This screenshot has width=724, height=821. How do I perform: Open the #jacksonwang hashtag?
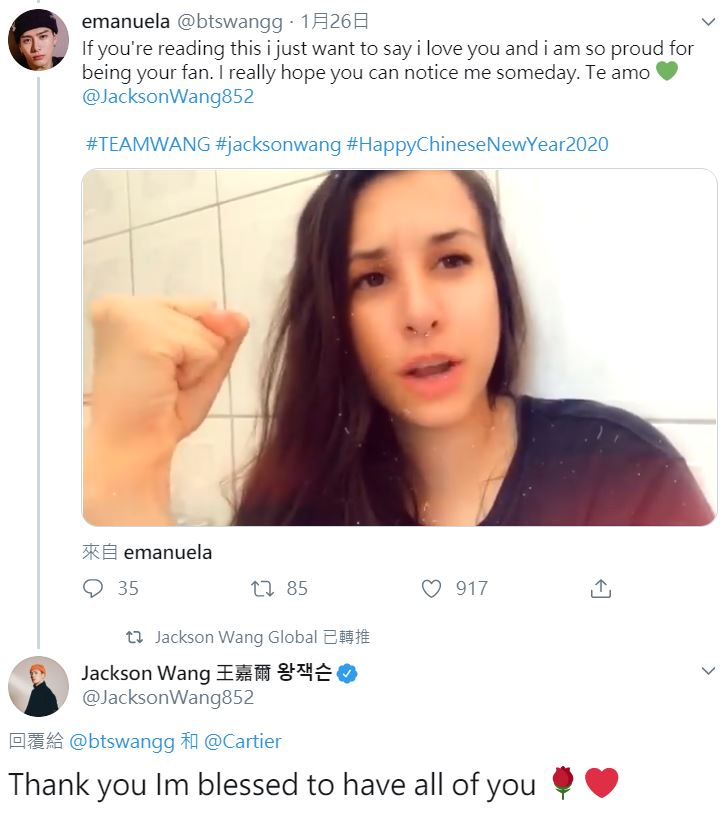(278, 144)
